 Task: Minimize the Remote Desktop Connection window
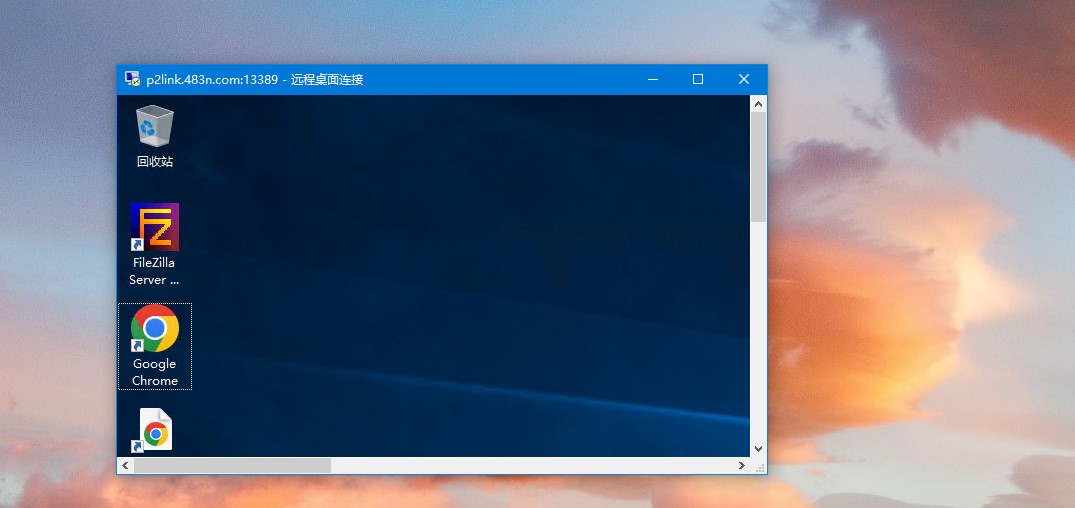(x=653, y=79)
